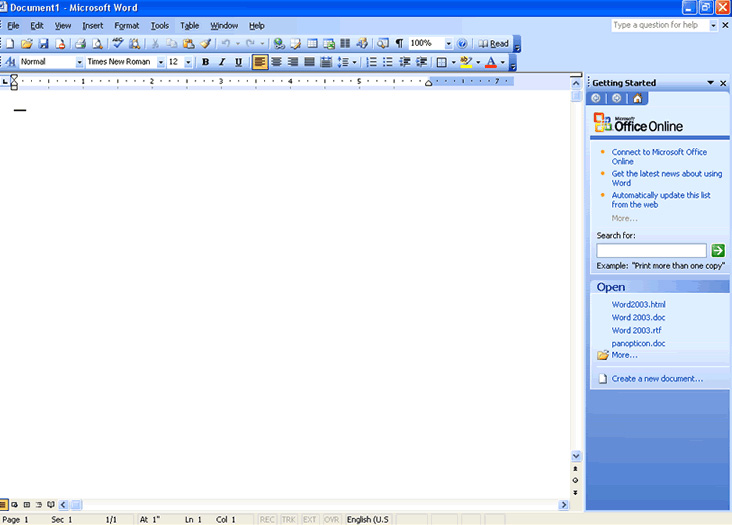Click the Numbering list icon

(372, 62)
